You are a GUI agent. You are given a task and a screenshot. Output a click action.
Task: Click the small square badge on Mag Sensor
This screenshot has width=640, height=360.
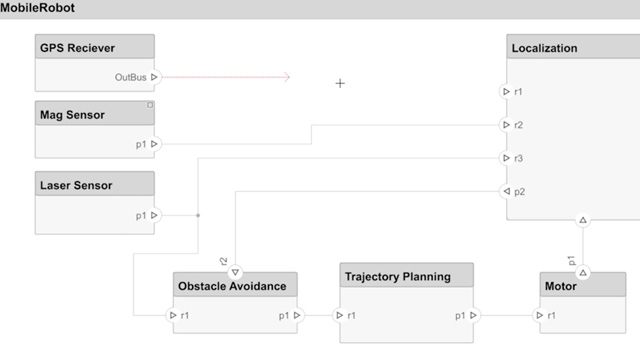tap(150, 105)
